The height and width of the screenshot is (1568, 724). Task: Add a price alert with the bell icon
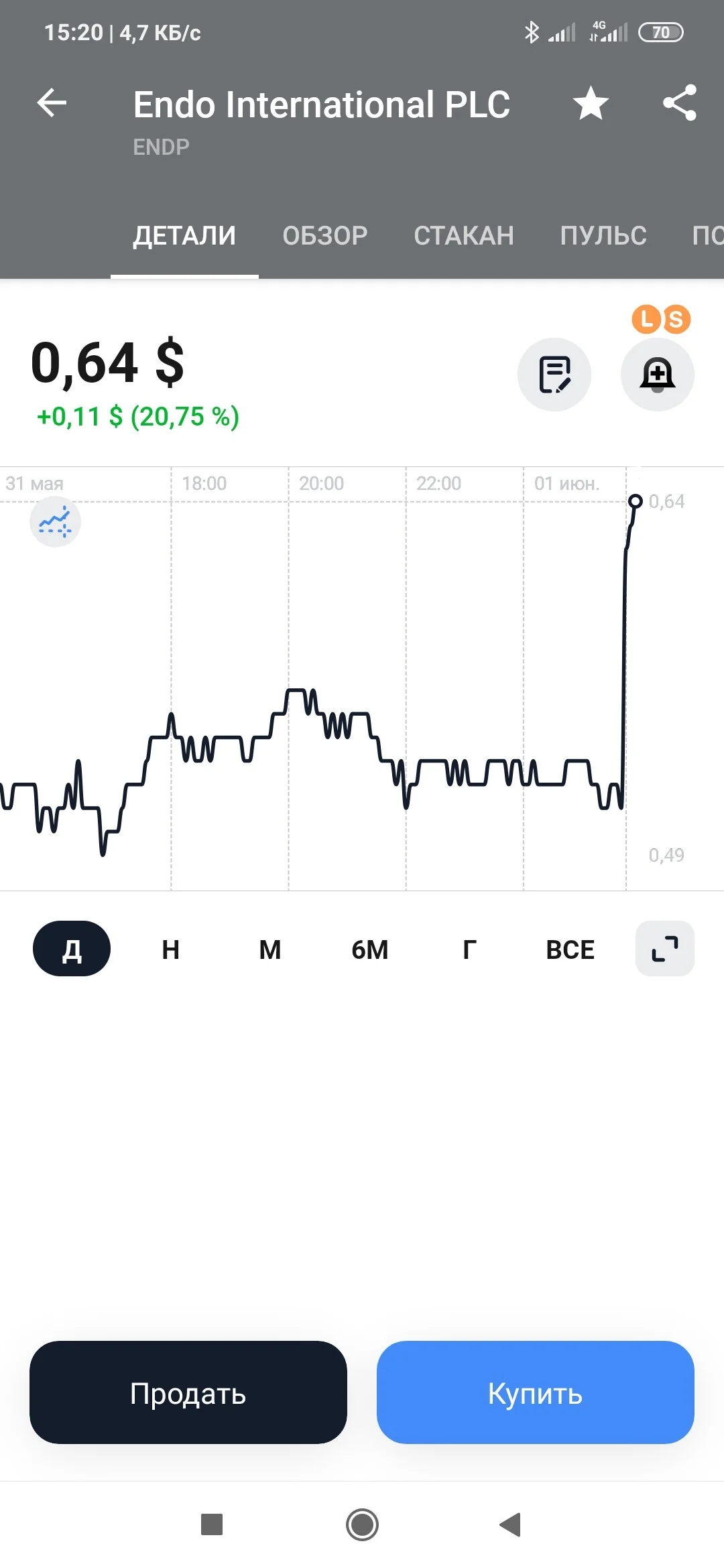pyautogui.click(x=658, y=375)
